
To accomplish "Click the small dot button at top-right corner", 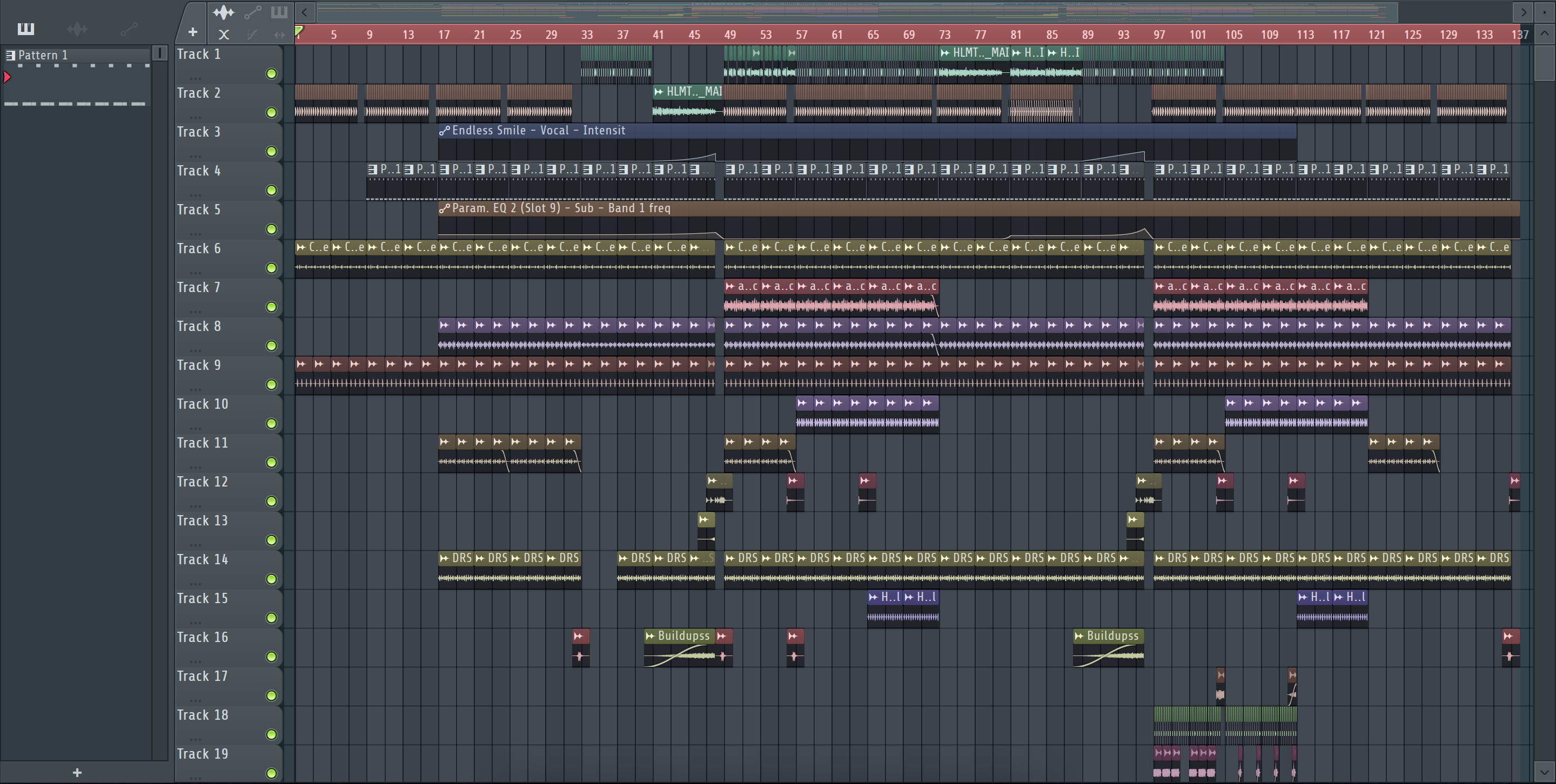I will click(1545, 11).
